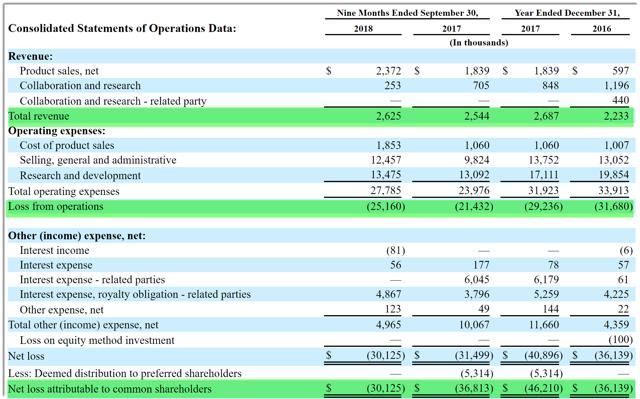
Task: Click the collaboration value 253
Action: [x=393, y=86]
